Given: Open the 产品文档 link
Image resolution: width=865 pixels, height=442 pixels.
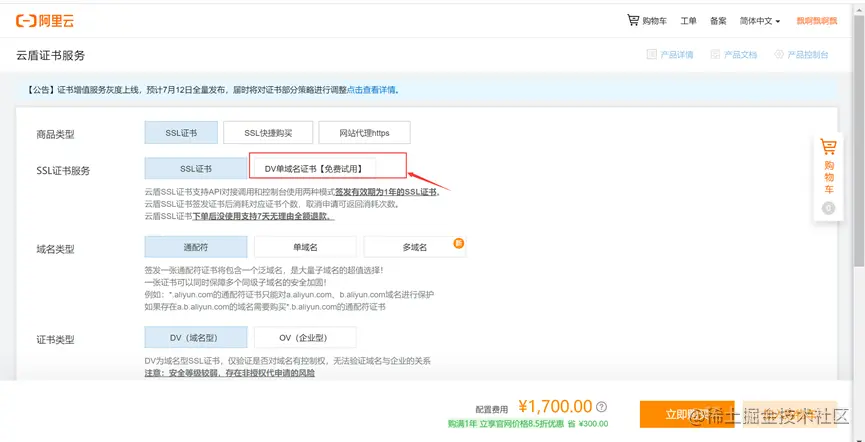Looking at the screenshot, I should [x=740, y=55].
